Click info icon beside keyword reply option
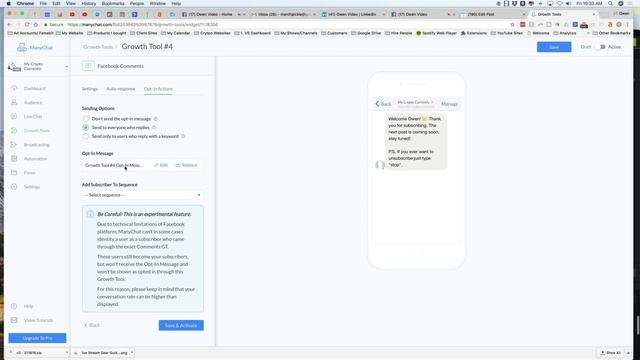 click(183, 136)
